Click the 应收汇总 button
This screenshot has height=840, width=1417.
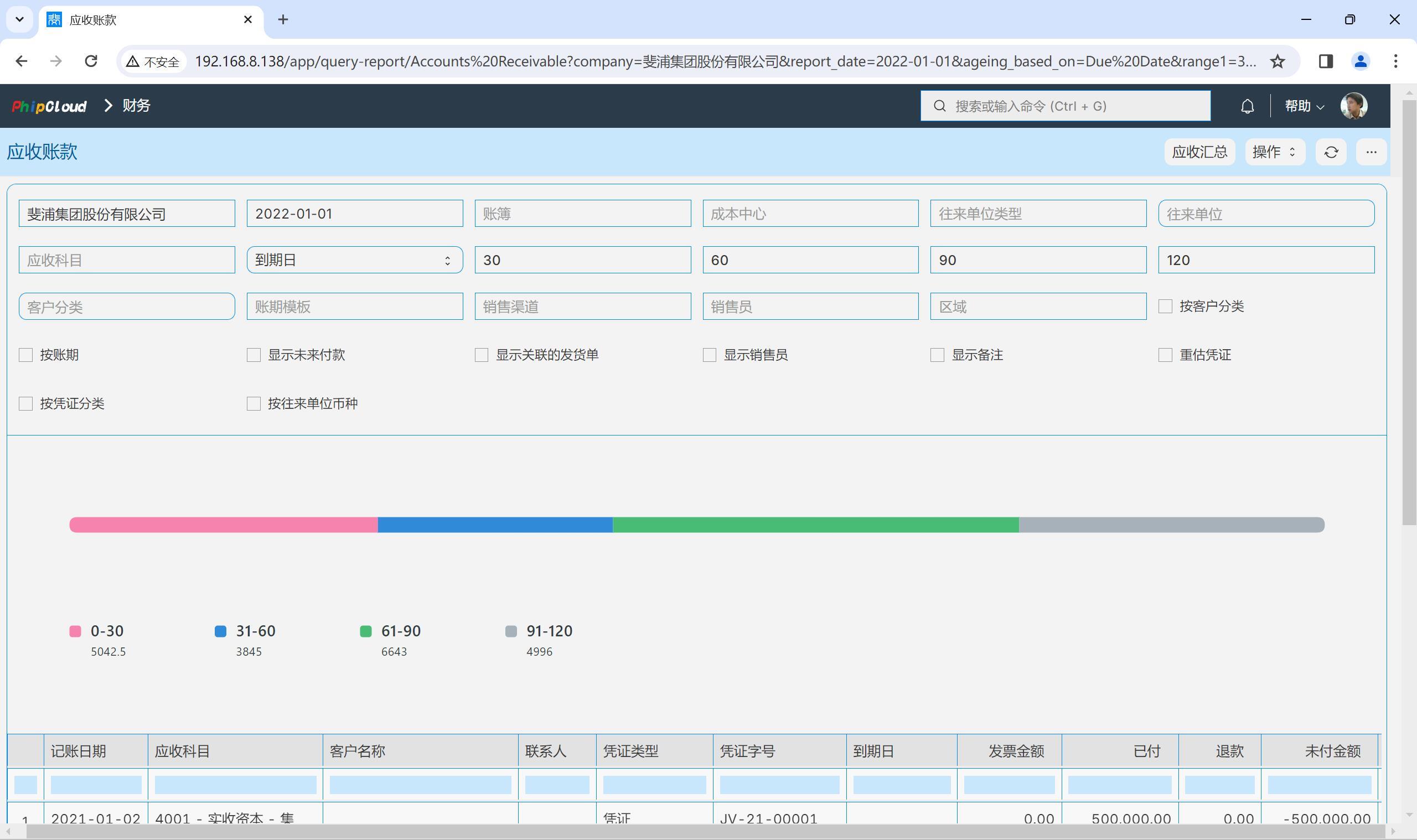point(1199,152)
